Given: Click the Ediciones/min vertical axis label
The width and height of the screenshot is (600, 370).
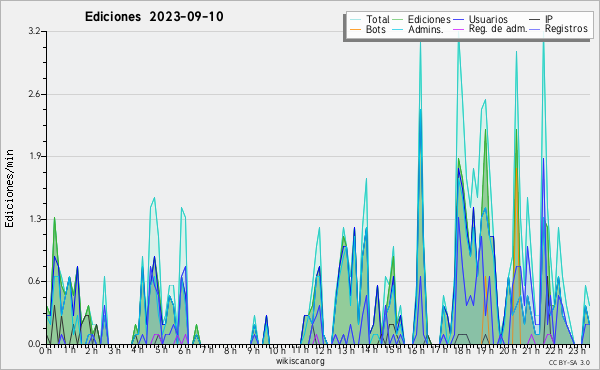Looking at the screenshot, I should (x=9, y=189).
